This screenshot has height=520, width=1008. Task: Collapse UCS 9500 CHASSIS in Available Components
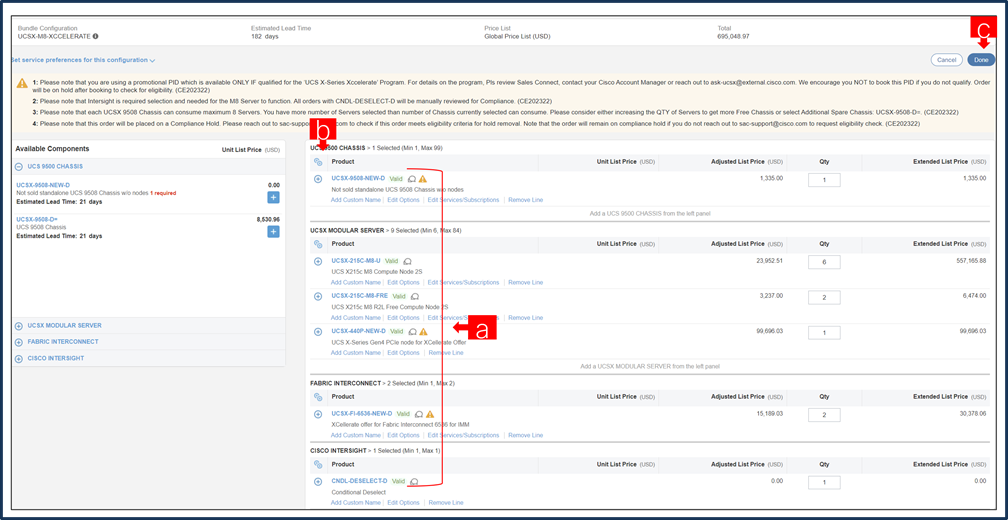19,166
